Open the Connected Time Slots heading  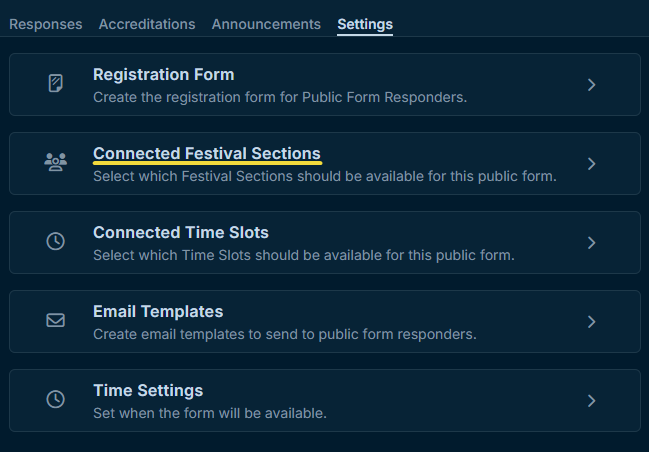[x=181, y=233]
